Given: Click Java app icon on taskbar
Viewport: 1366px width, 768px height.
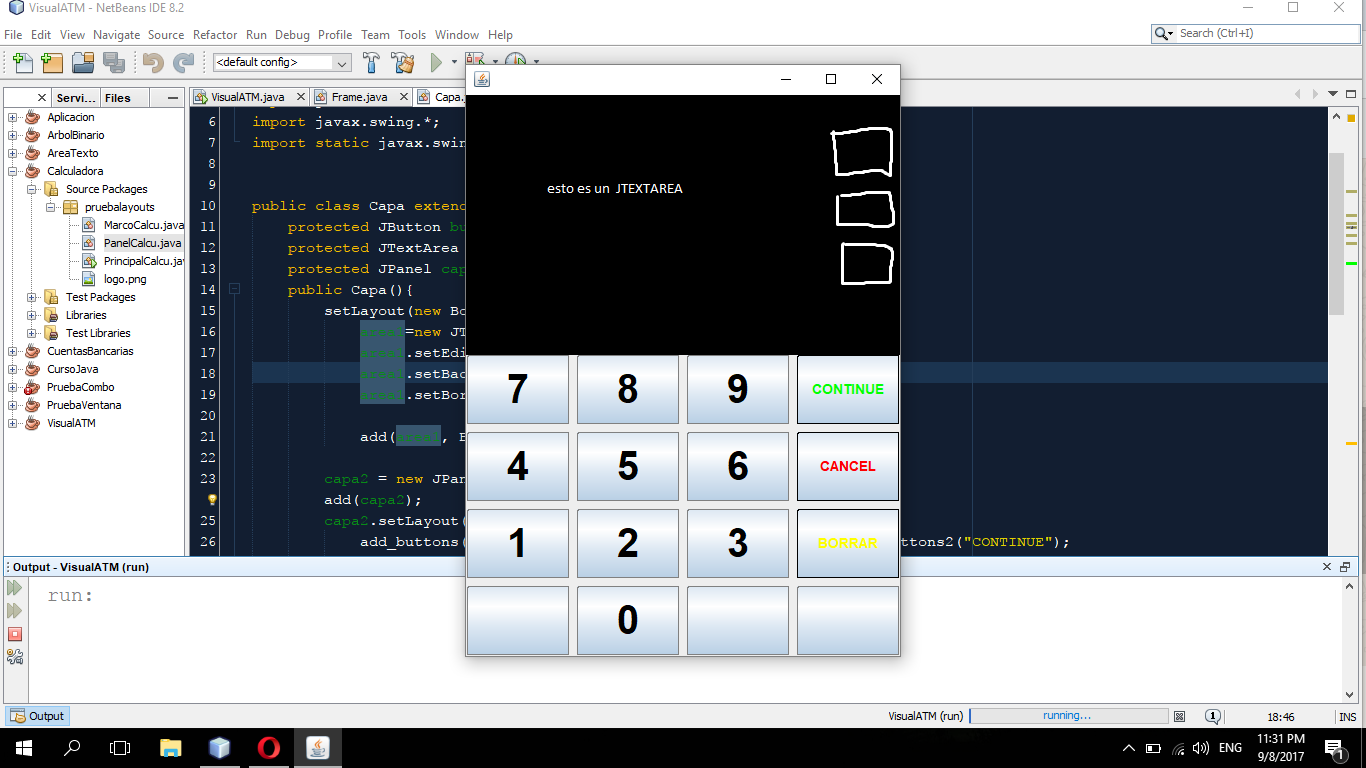Looking at the screenshot, I should [317, 747].
